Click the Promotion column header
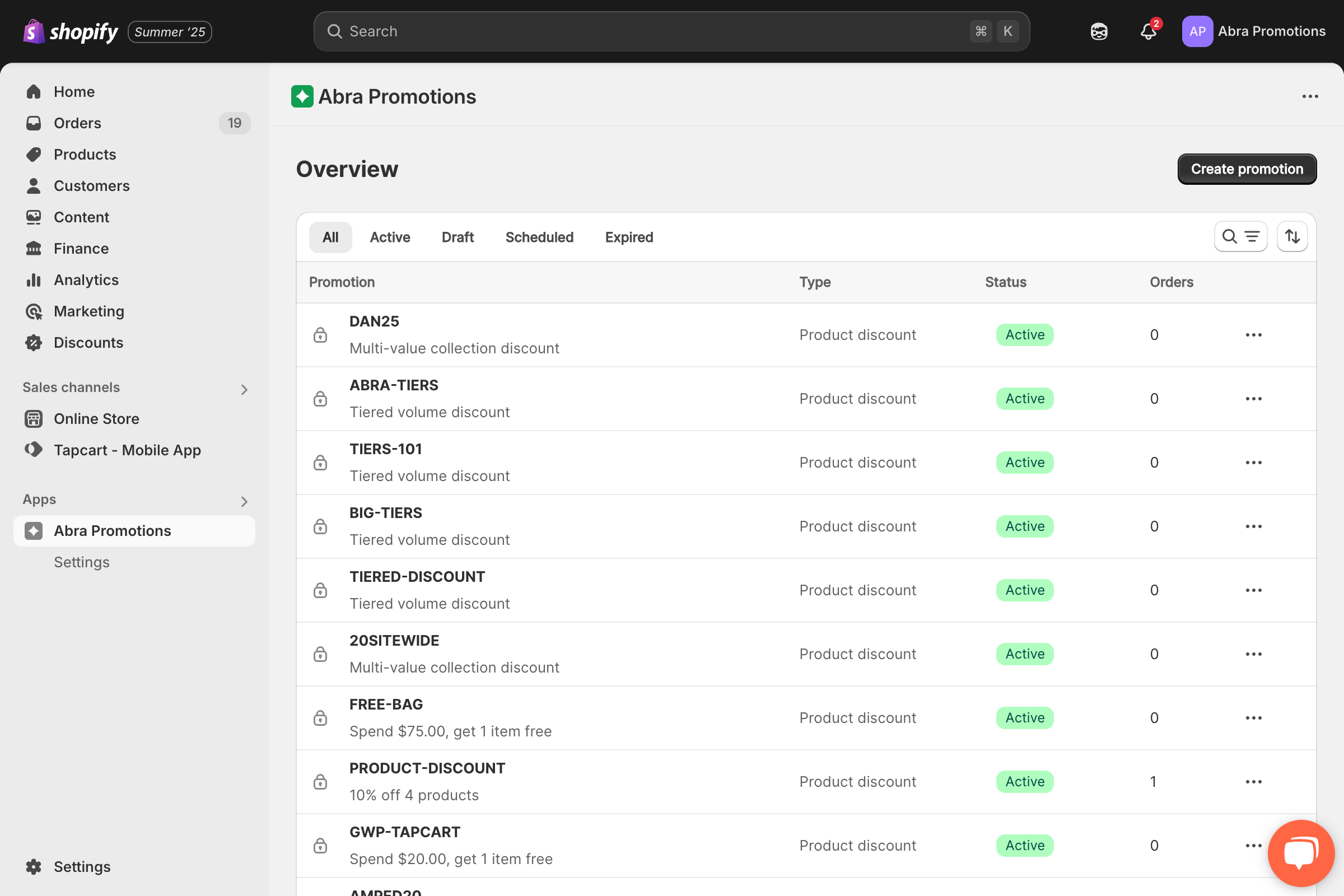Image resolution: width=1344 pixels, height=896 pixels. [342, 282]
